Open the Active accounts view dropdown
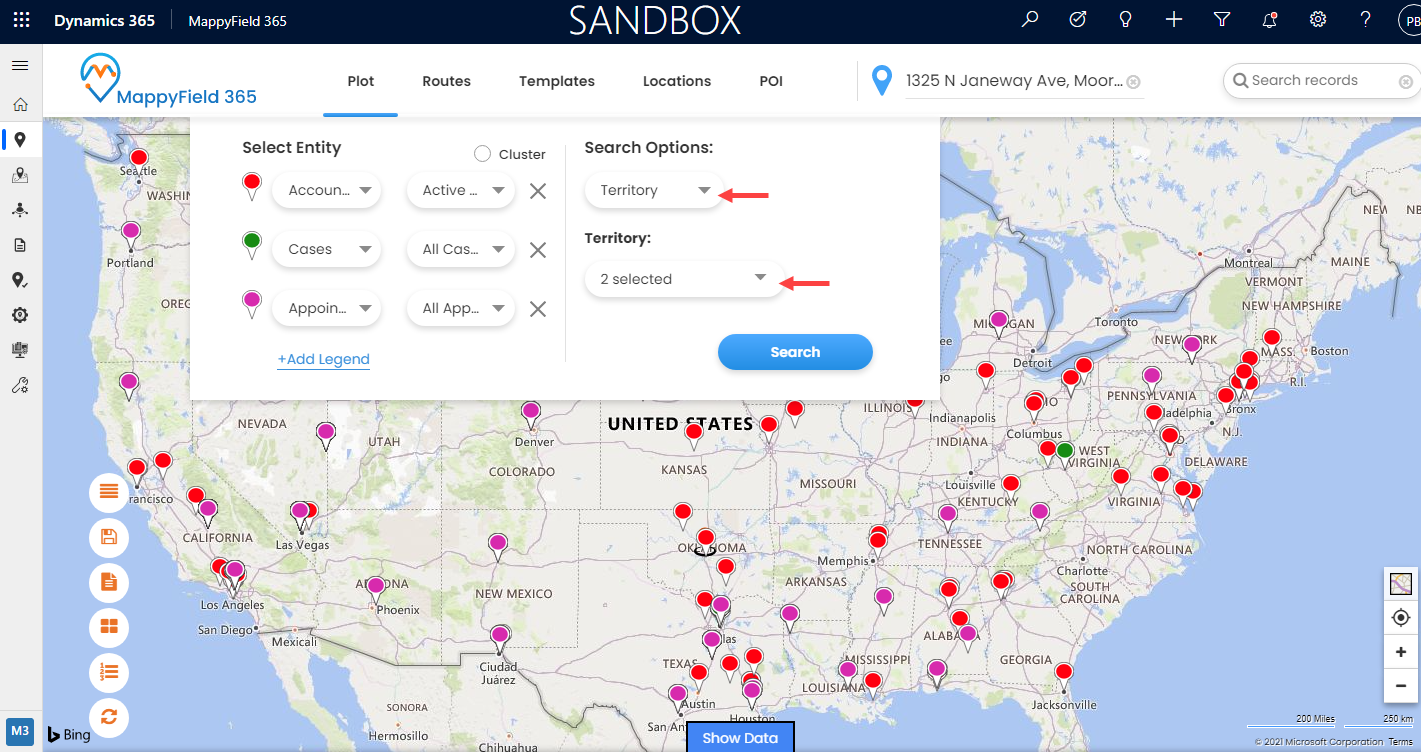Viewport: 1421px width, 752px height. [460, 190]
